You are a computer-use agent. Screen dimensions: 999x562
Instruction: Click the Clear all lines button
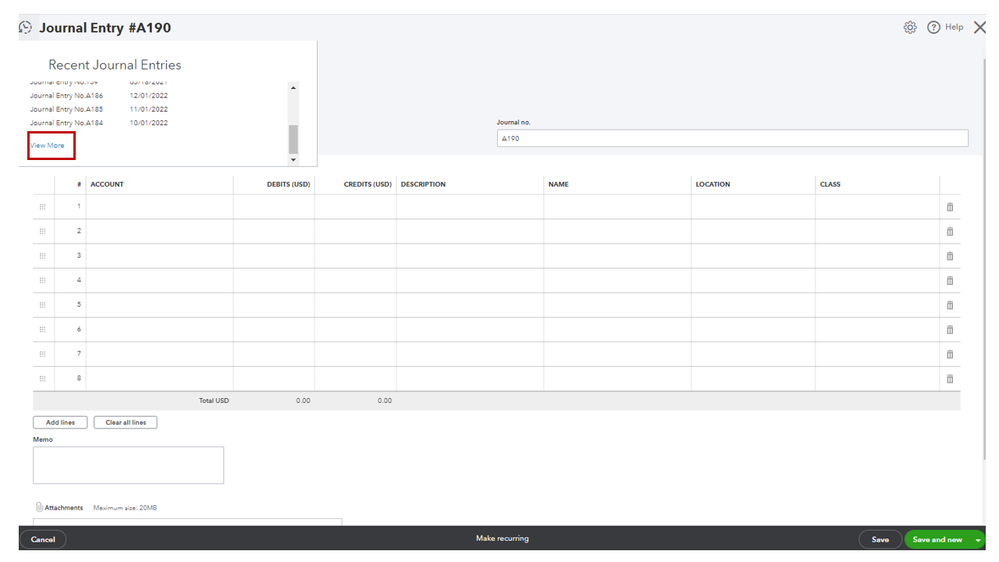pos(126,422)
